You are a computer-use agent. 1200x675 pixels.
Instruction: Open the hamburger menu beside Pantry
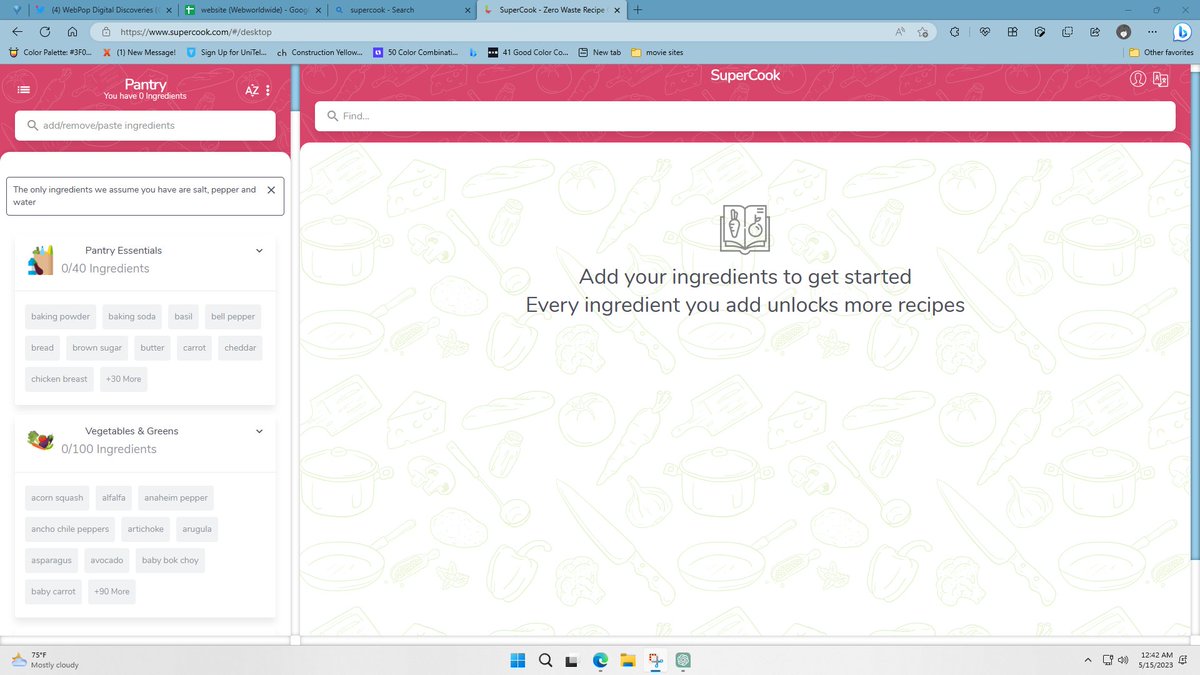(24, 89)
